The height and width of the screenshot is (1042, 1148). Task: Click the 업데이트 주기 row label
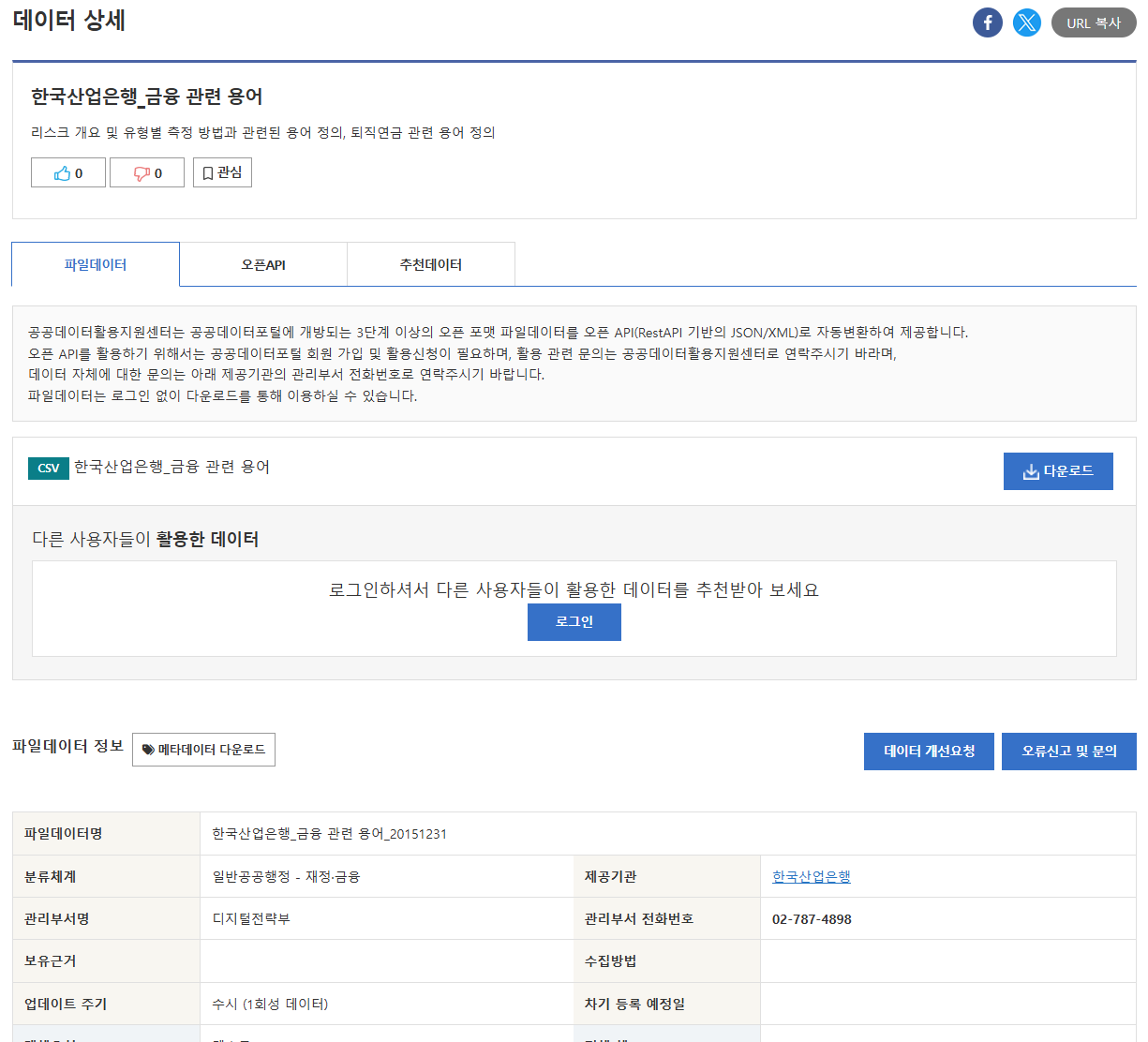66,1004
